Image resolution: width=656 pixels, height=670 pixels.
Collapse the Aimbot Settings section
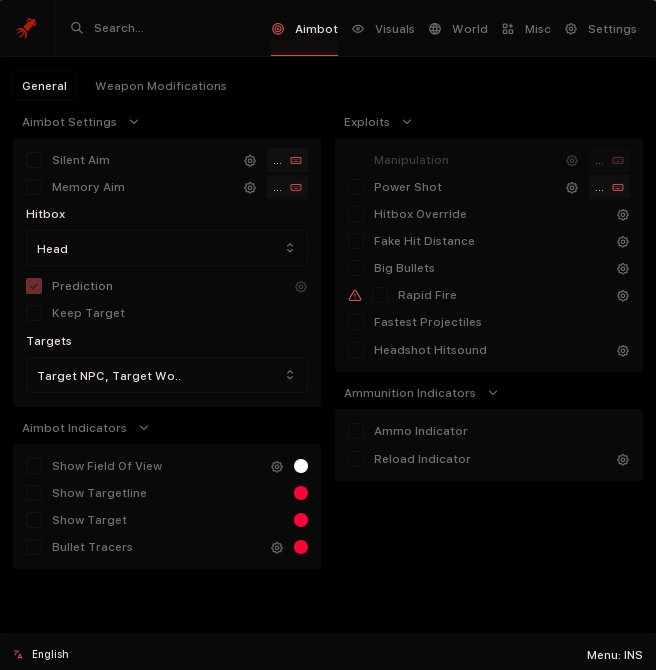[134, 122]
